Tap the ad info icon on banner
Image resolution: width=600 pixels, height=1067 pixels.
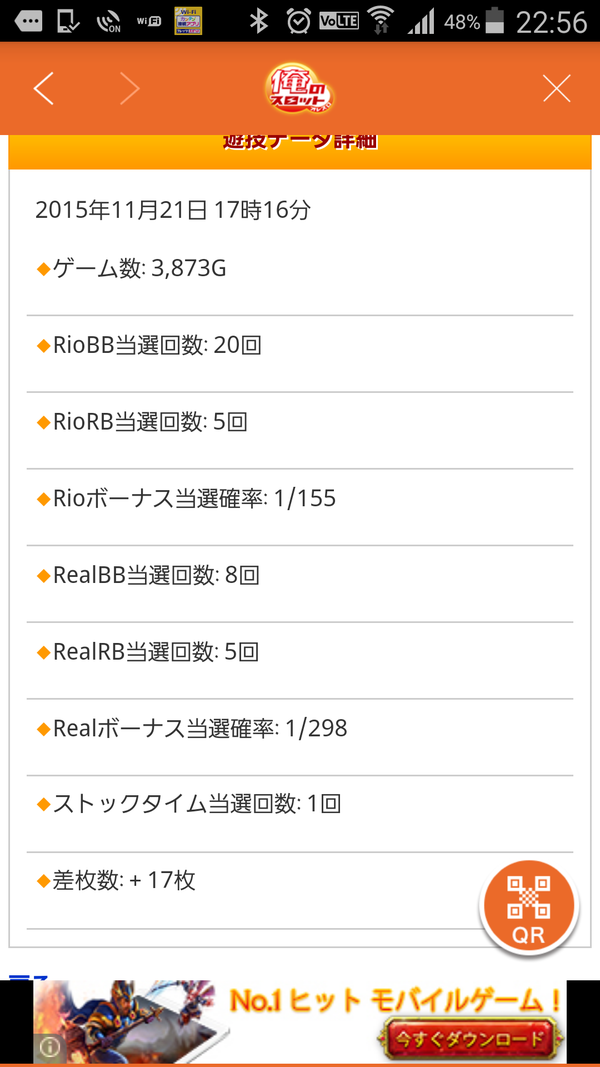(x=46, y=1043)
